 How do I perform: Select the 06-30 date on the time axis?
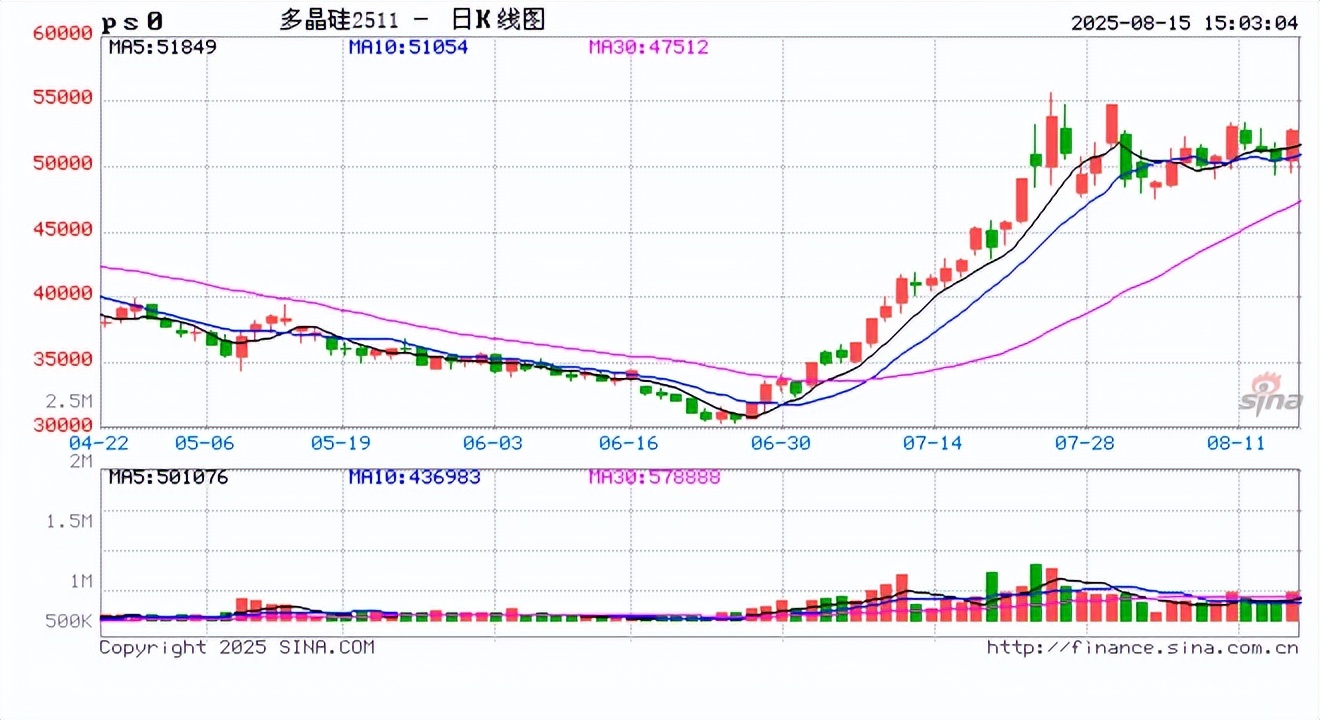point(781,443)
